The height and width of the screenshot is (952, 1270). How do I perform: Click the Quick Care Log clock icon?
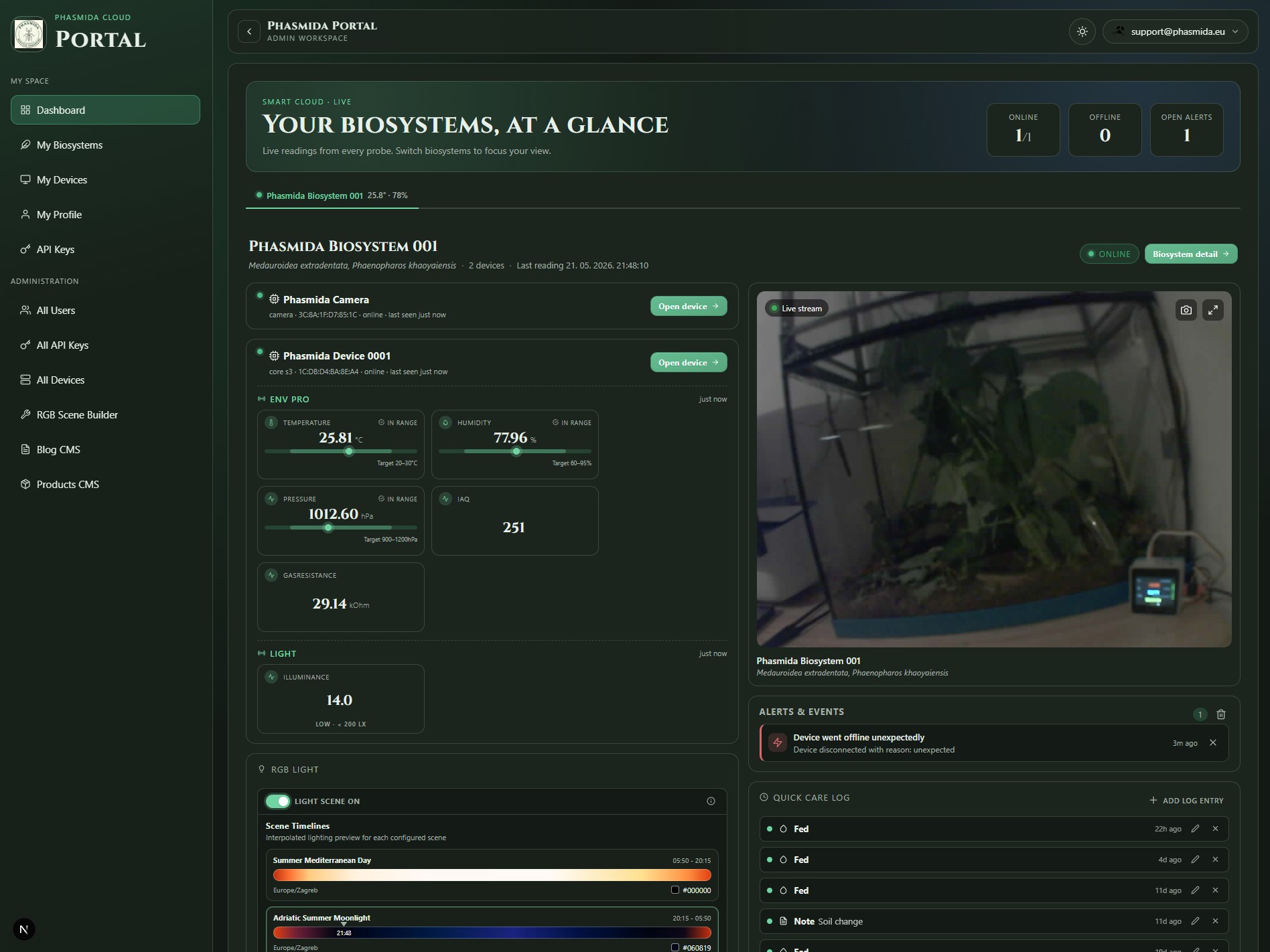(x=764, y=797)
